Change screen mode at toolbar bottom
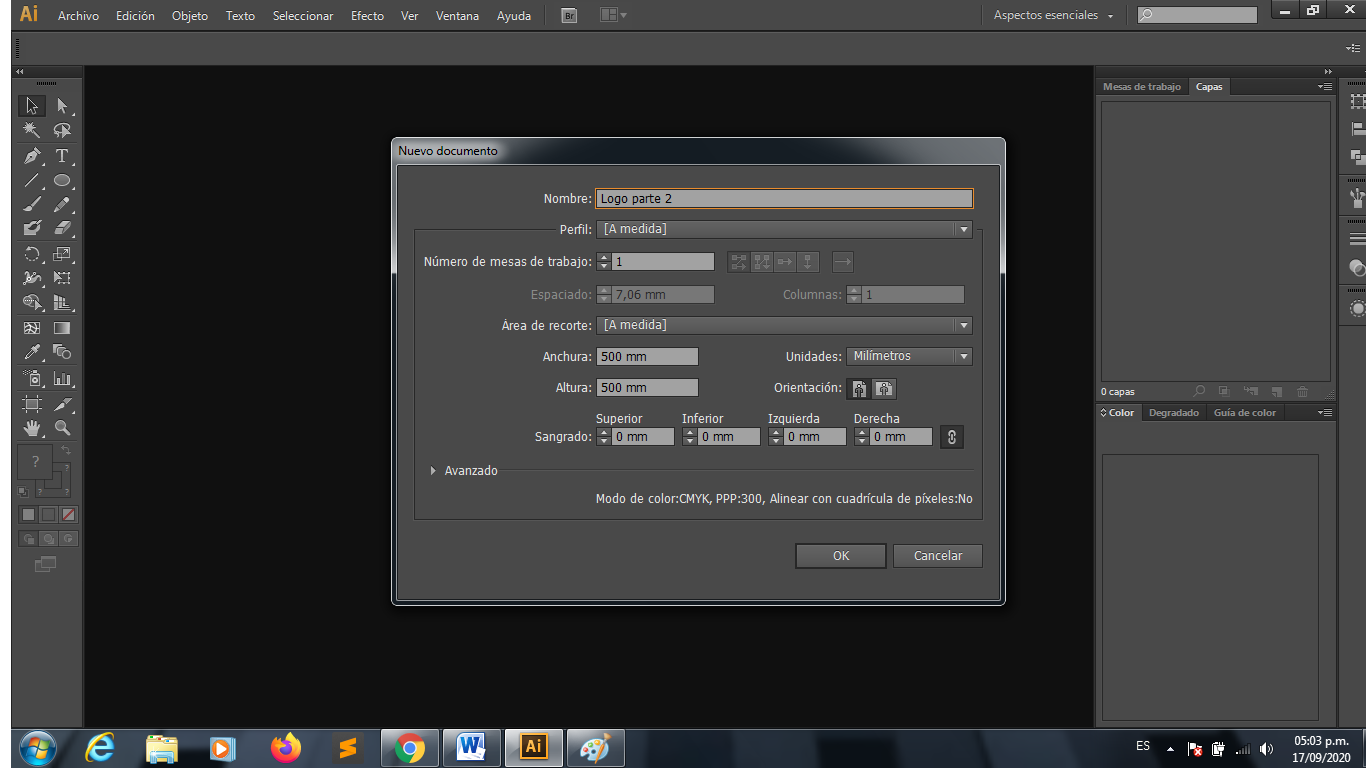 pos(45,564)
